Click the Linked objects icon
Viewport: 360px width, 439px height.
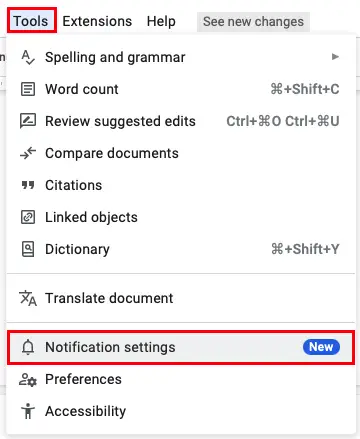tap(28, 217)
